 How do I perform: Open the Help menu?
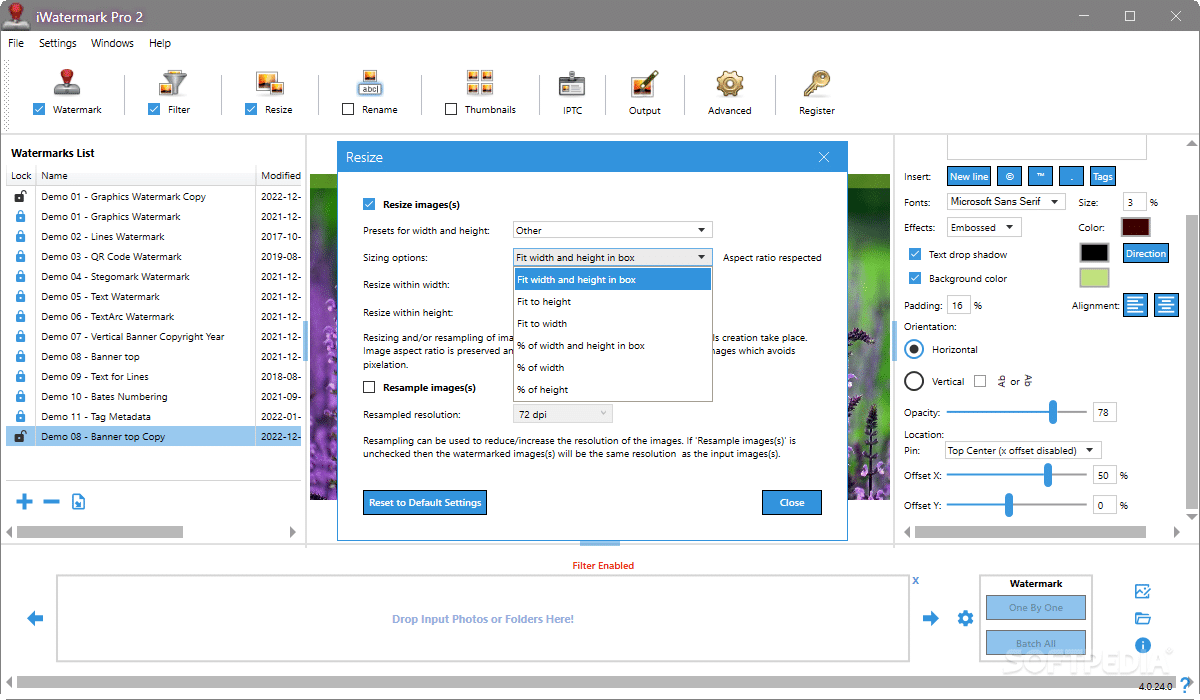(160, 43)
